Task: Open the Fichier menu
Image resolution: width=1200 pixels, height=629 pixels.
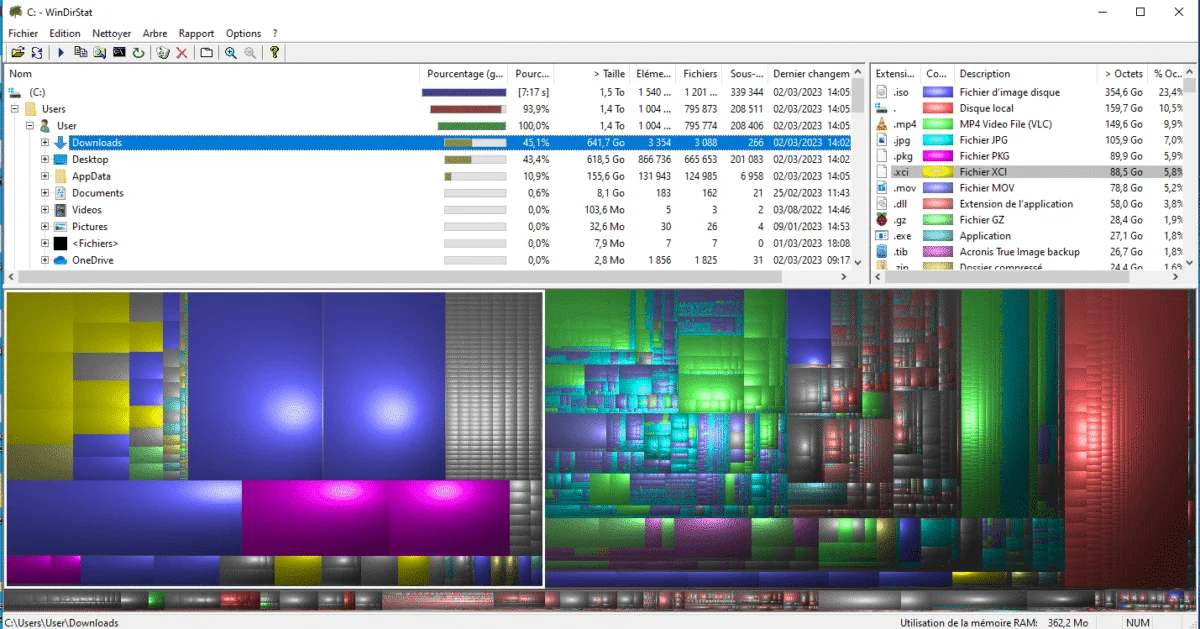Action: pos(23,33)
